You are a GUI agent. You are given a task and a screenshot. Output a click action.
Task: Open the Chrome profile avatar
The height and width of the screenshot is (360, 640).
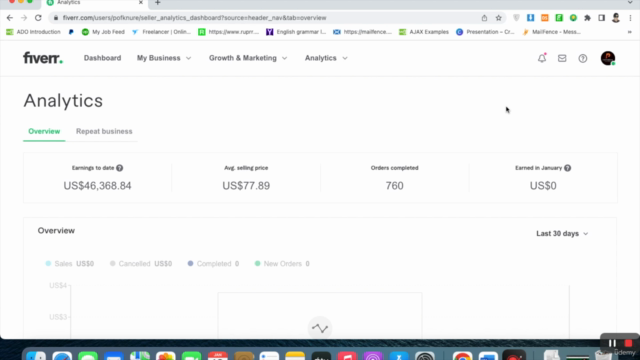[616, 18]
